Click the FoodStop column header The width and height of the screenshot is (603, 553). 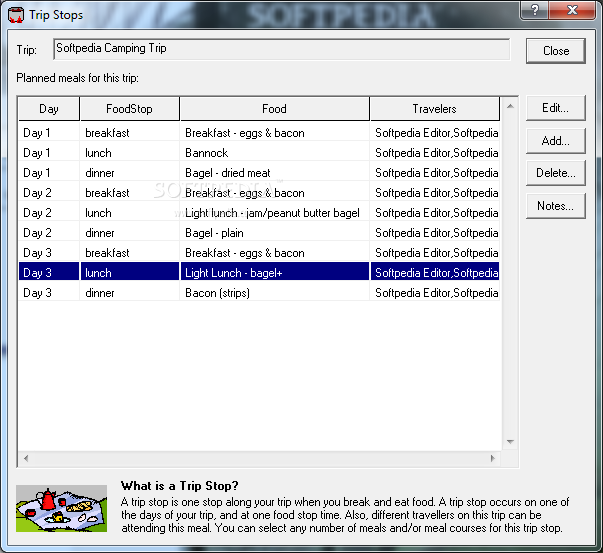pos(130,109)
